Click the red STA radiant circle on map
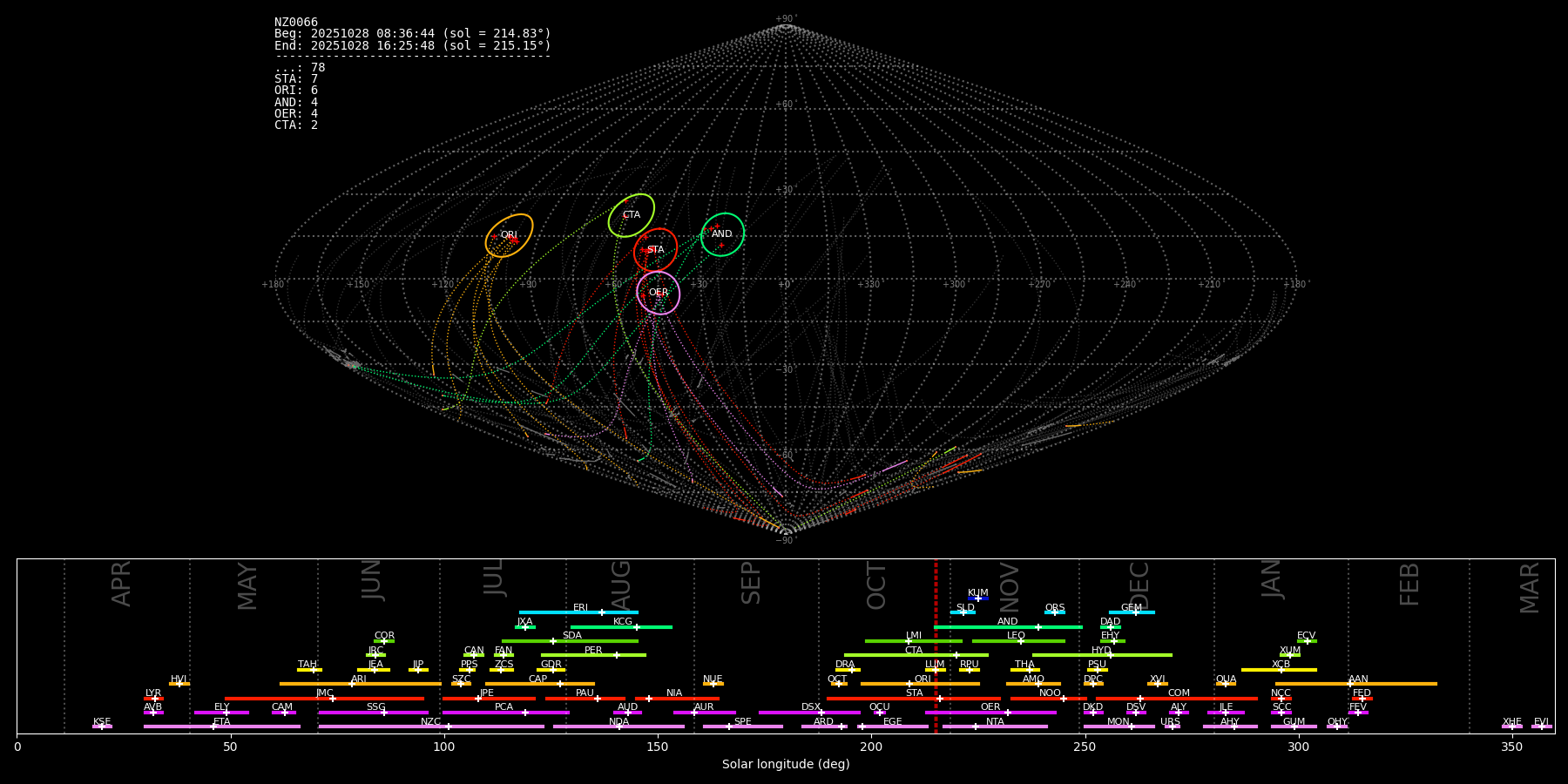The image size is (1568, 784). click(655, 250)
